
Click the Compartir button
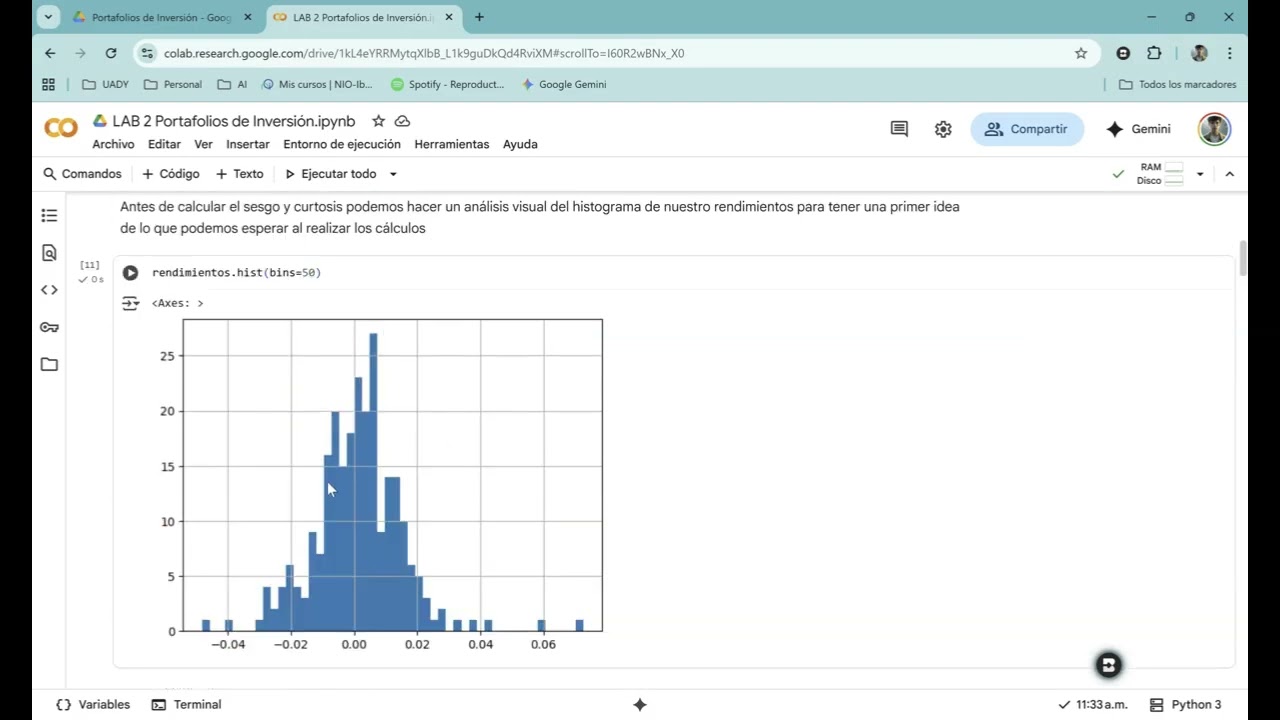pos(1026,129)
